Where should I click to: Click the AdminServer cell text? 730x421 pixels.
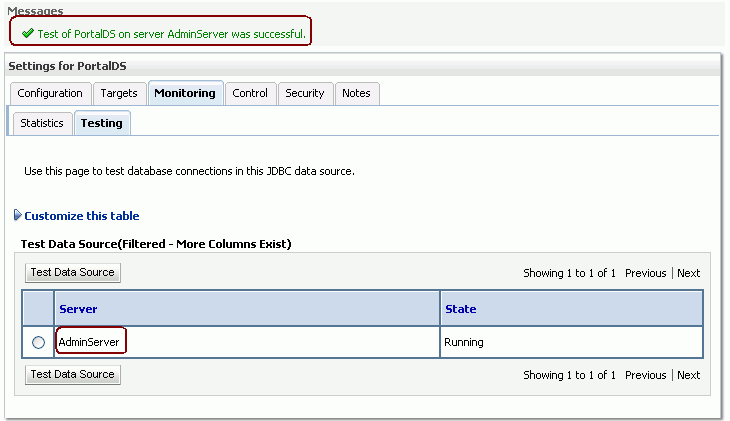[x=89, y=342]
